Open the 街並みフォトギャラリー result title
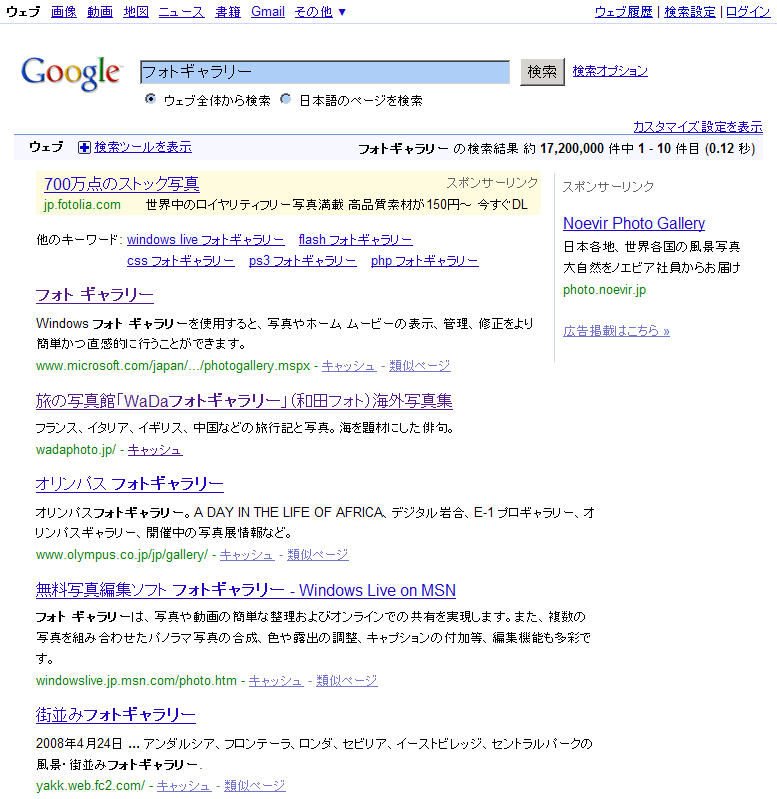The image size is (777, 799). pos(116,715)
